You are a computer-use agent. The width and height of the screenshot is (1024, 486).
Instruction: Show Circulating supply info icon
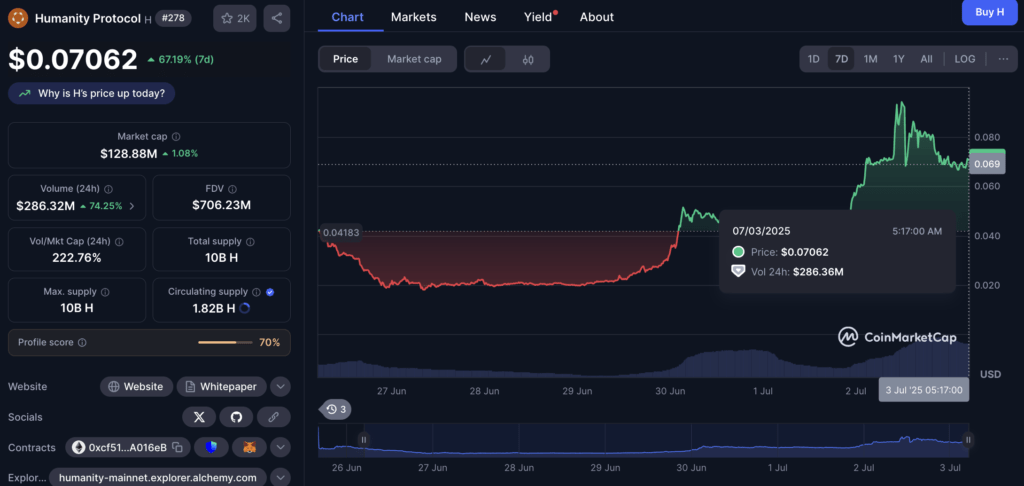[257, 292]
